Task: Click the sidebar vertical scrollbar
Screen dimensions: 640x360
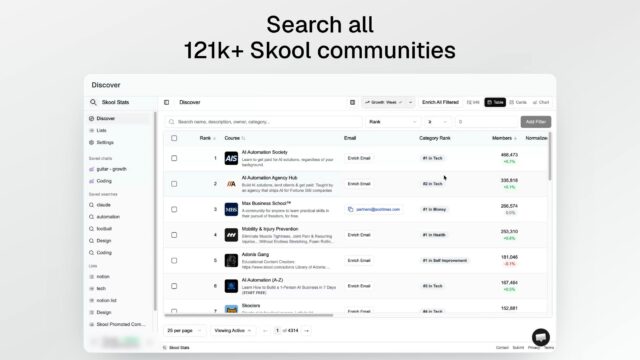Action: coord(155,211)
